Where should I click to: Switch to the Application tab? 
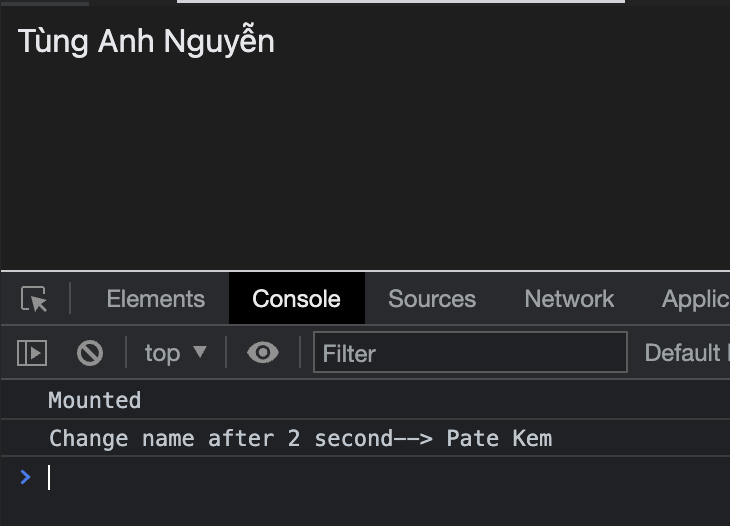pos(695,299)
